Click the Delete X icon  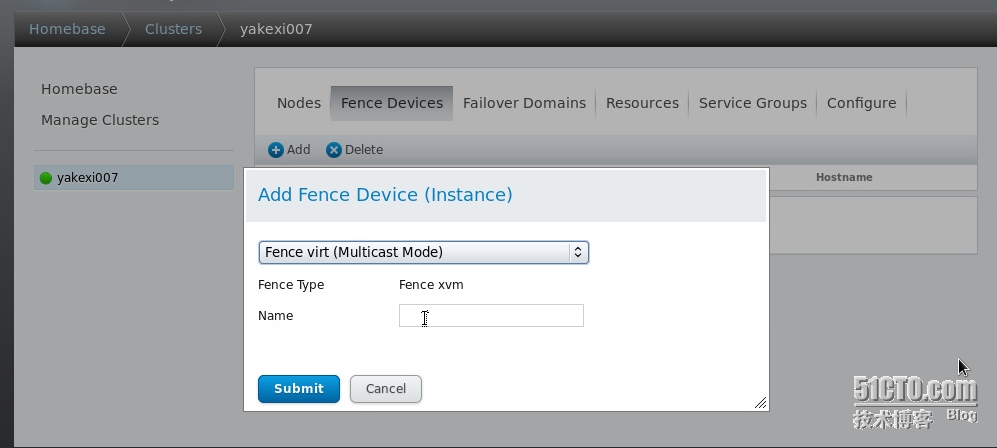pos(334,150)
